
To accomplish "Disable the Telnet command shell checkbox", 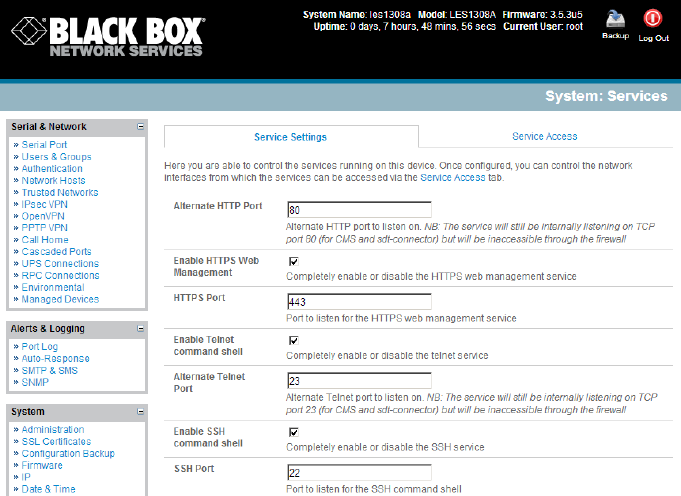I will [x=293, y=341].
